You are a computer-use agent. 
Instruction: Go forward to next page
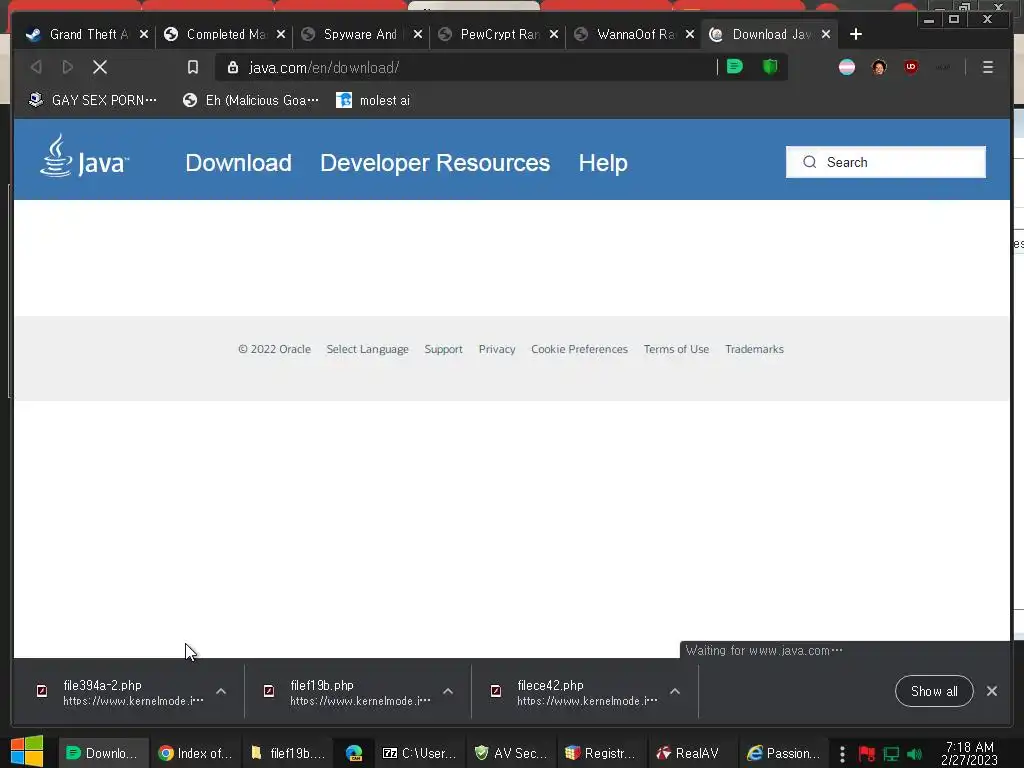pyautogui.click(x=67, y=67)
